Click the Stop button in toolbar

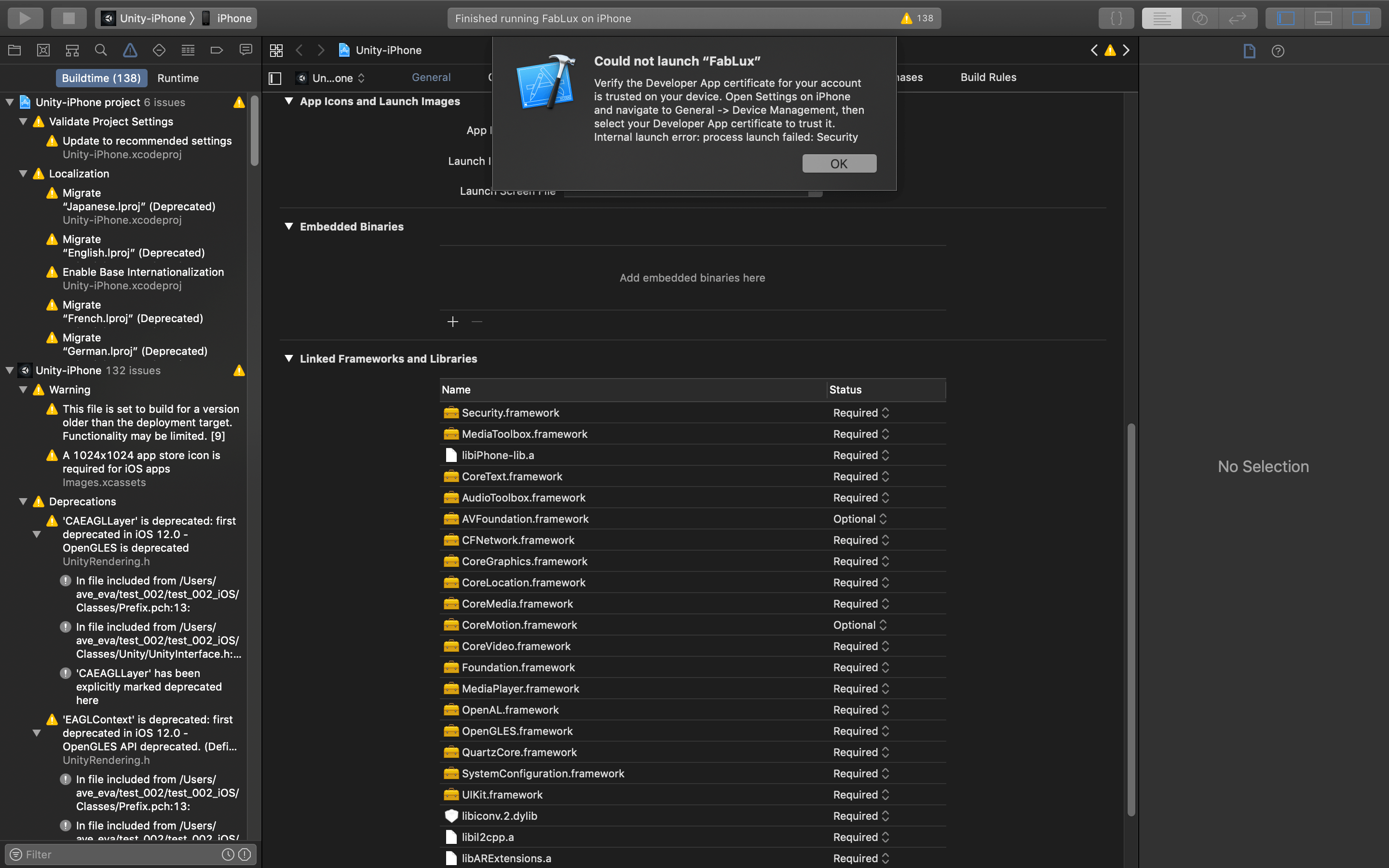coord(68,18)
